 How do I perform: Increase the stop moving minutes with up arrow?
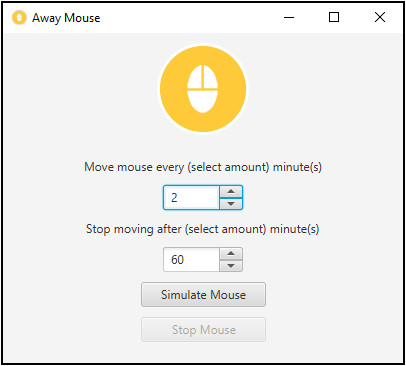tap(231, 254)
